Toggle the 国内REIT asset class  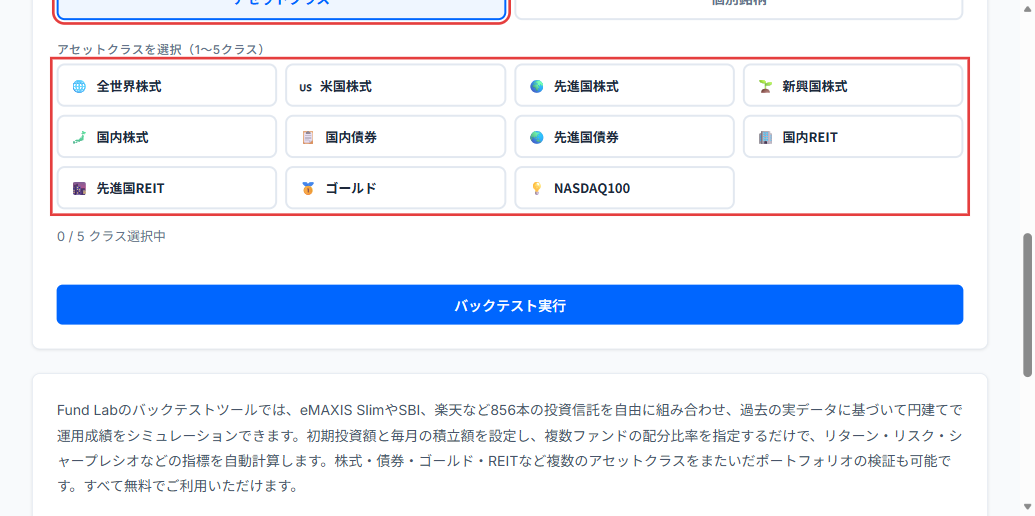pyautogui.click(x=853, y=137)
